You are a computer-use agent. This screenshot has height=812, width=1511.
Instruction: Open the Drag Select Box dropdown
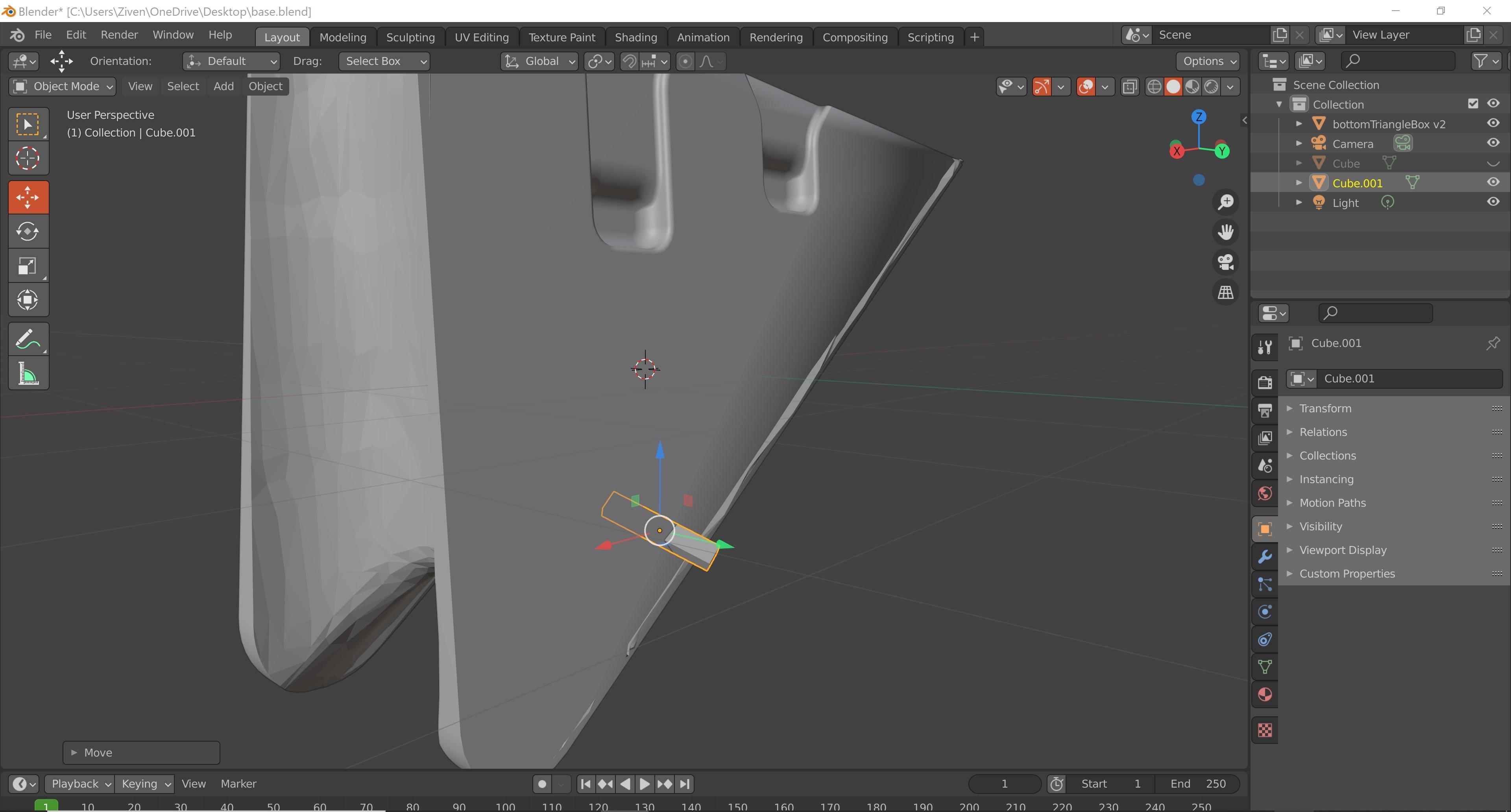point(384,61)
